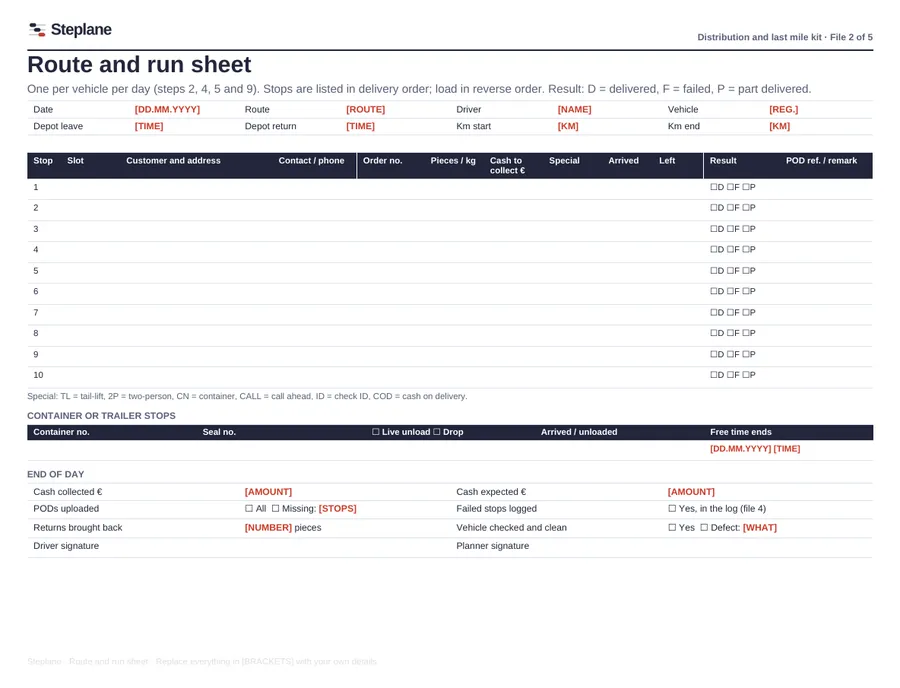Click the 'Customer and address' column header

point(173,161)
